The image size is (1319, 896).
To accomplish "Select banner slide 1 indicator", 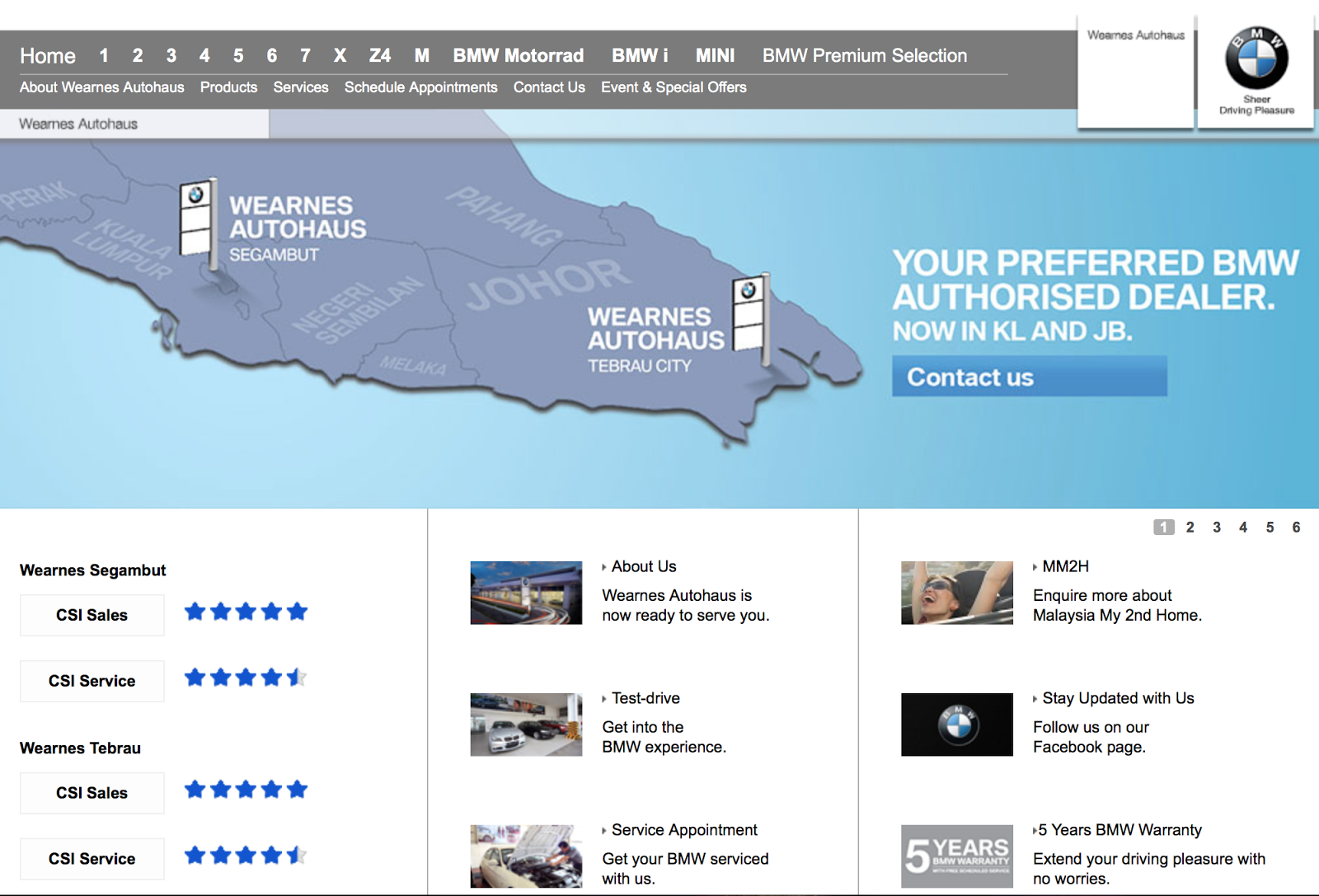I will tap(1163, 527).
